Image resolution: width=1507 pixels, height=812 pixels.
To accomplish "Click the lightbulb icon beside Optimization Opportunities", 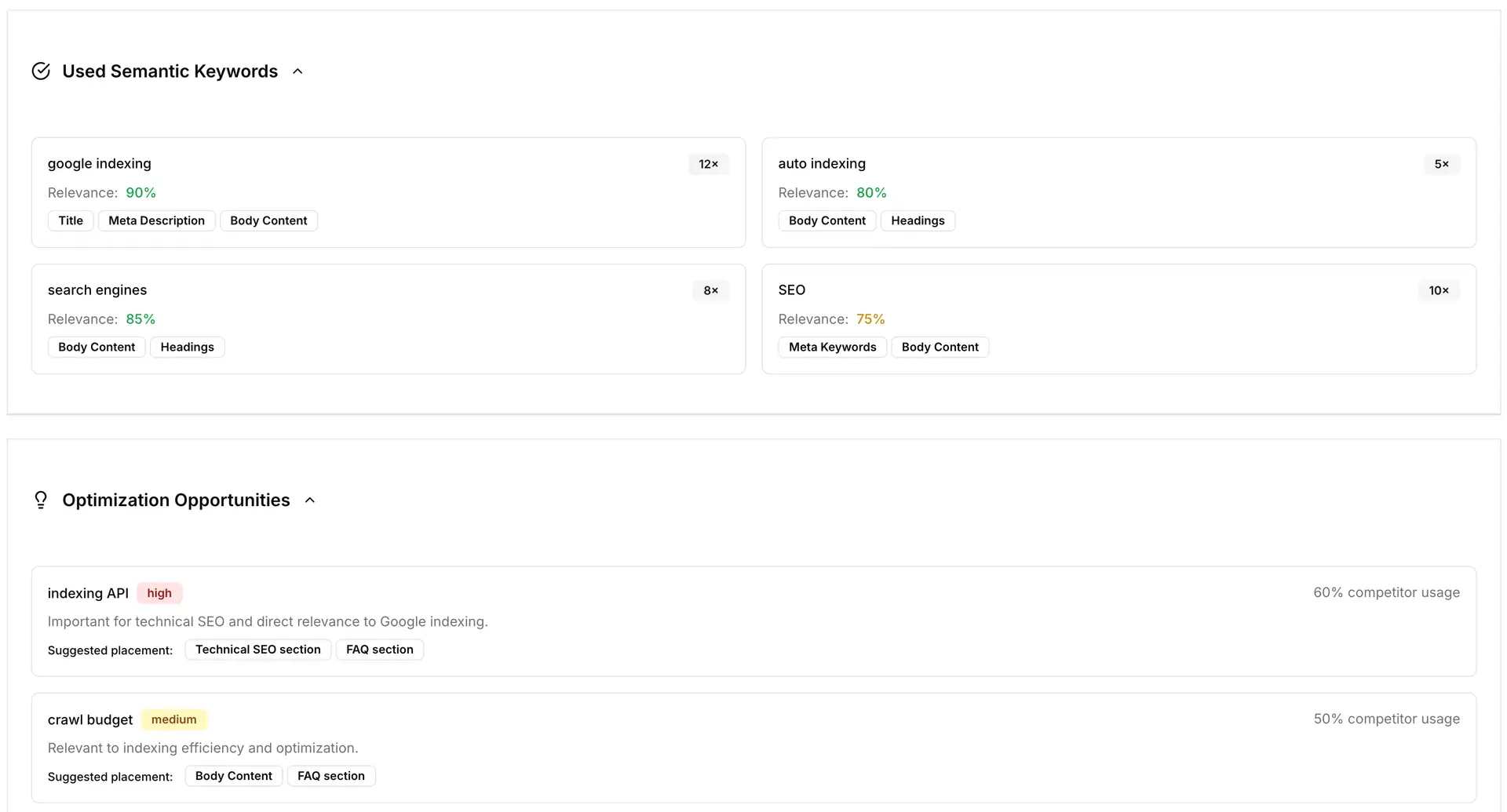I will [x=41, y=500].
